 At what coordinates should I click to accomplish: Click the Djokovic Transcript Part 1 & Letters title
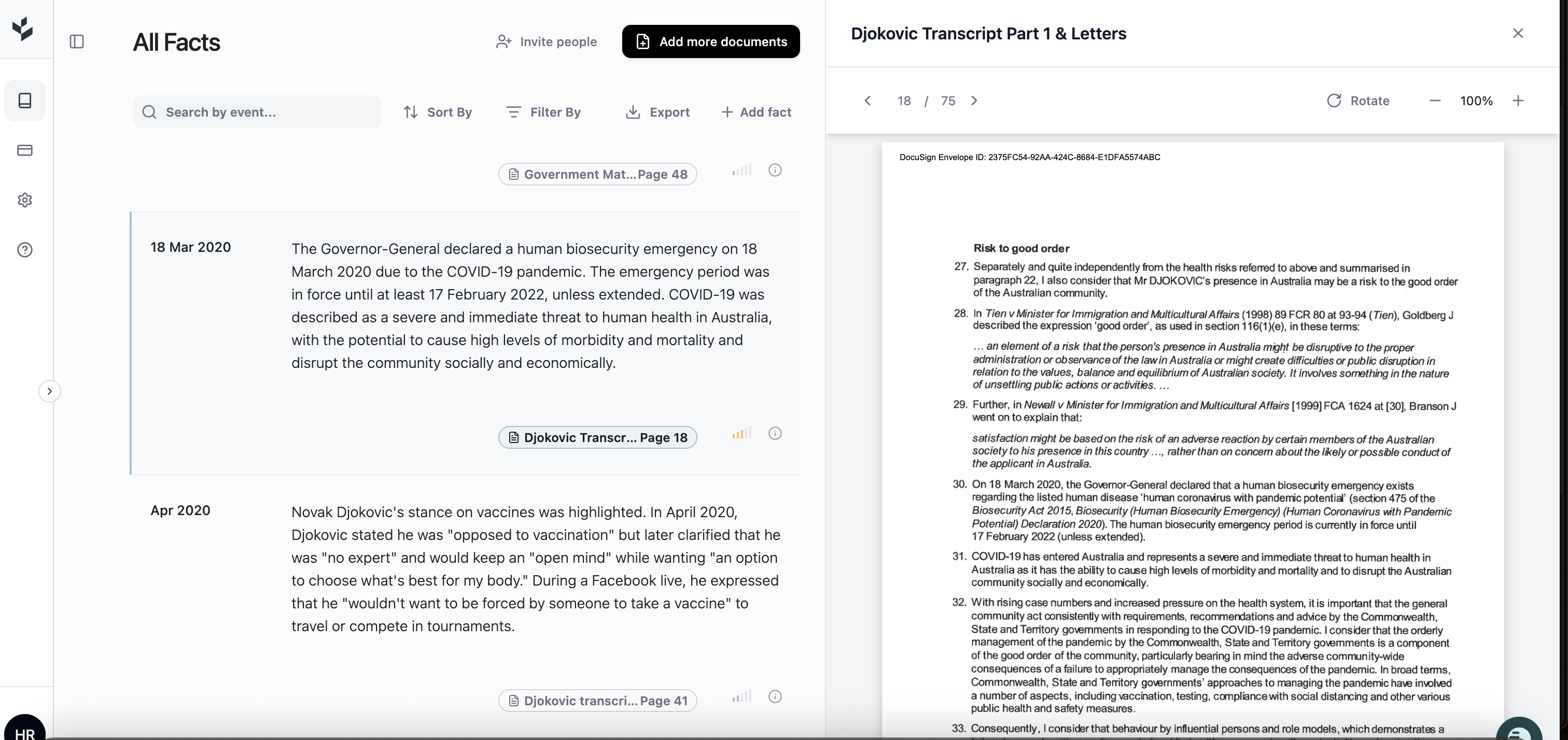tap(988, 34)
